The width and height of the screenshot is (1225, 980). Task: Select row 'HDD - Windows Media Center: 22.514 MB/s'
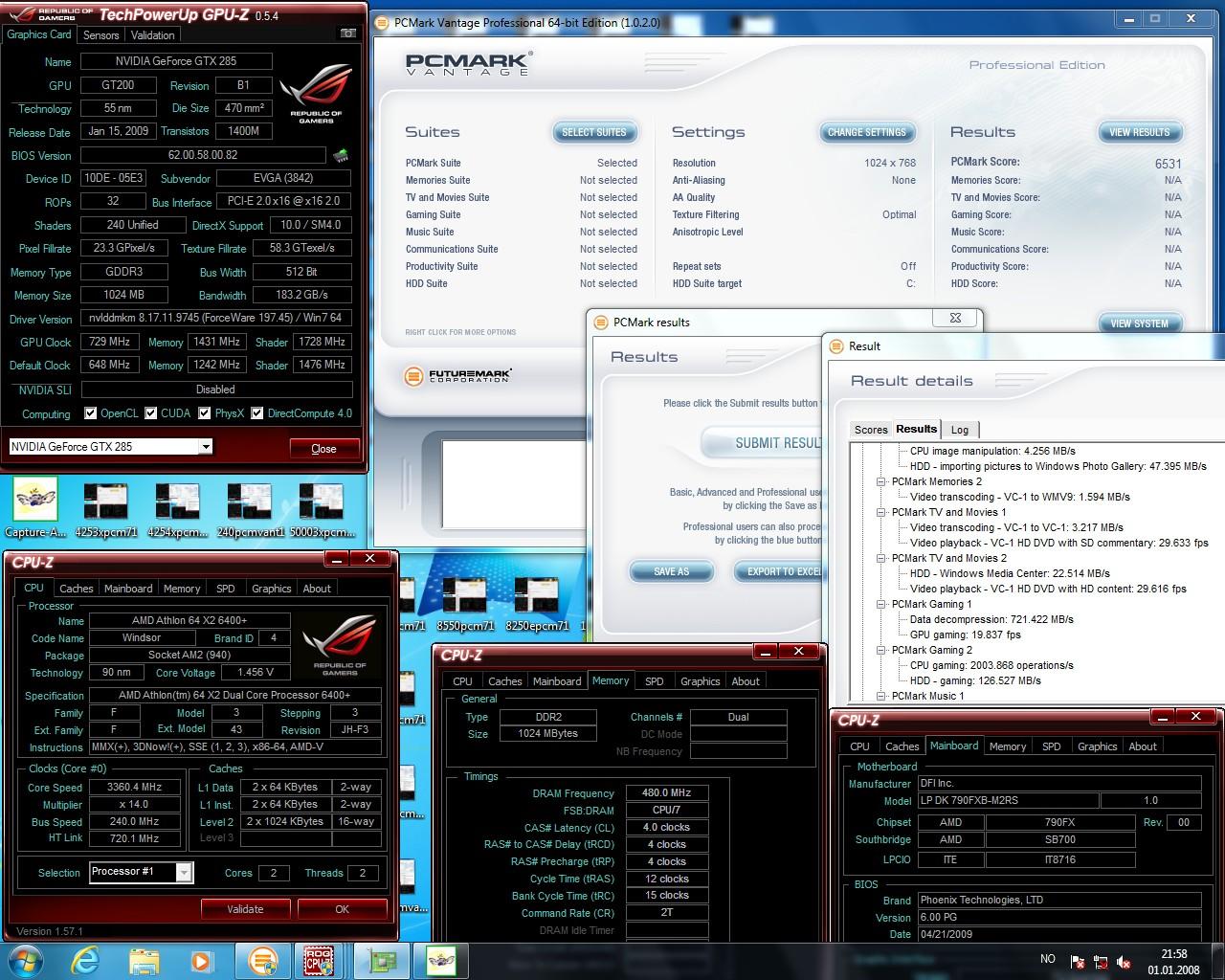click(1010, 573)
